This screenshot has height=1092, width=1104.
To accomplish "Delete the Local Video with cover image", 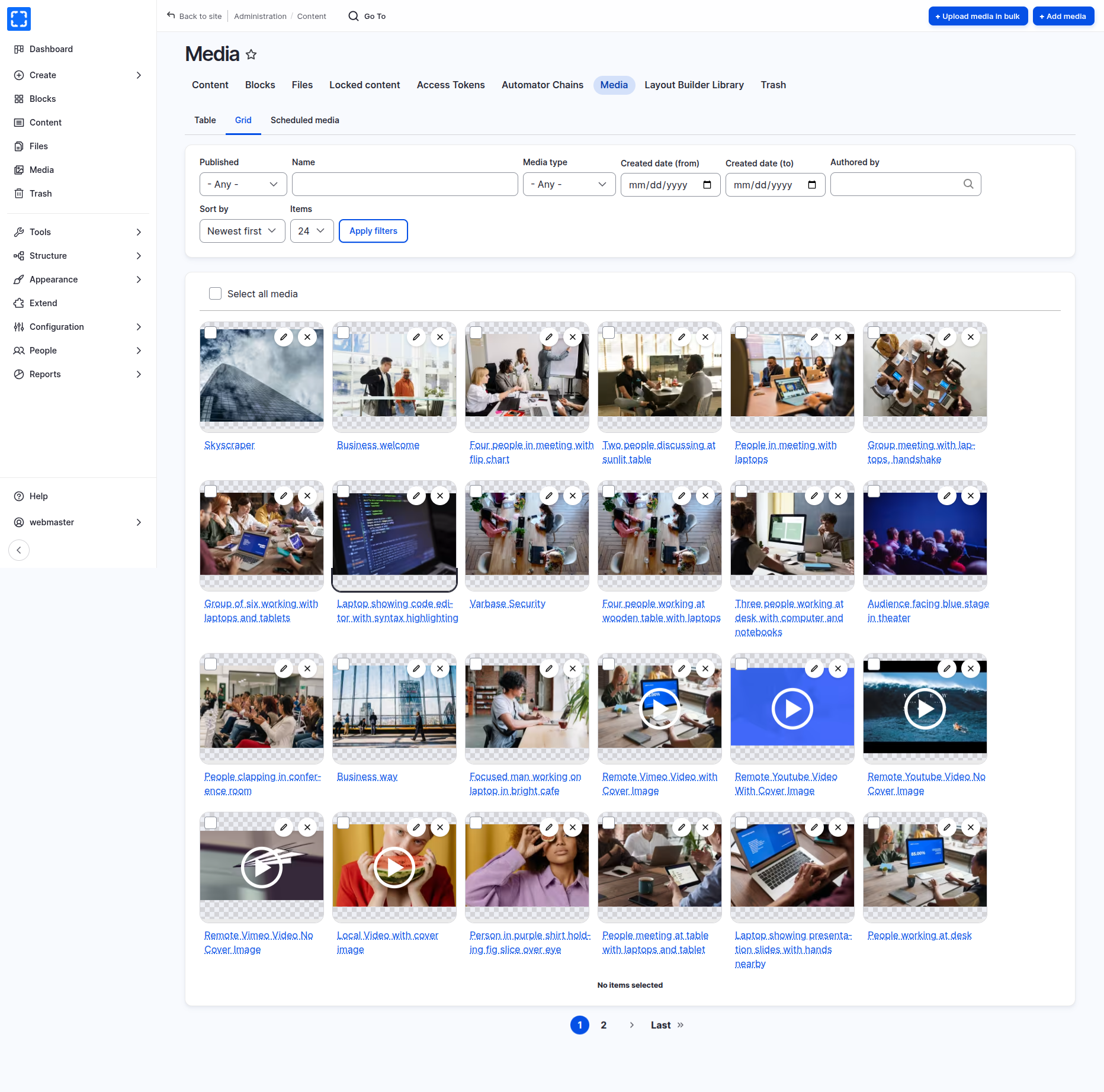I will 440,827.
